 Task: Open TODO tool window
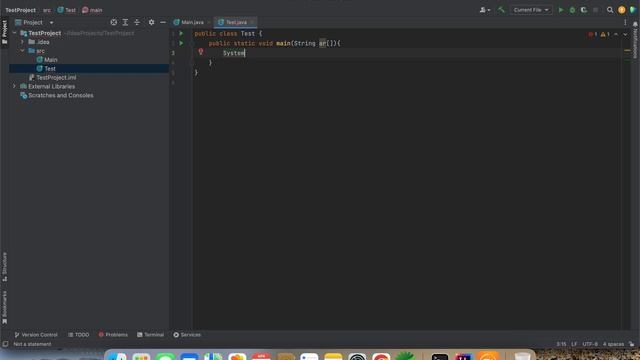point(78,335)
